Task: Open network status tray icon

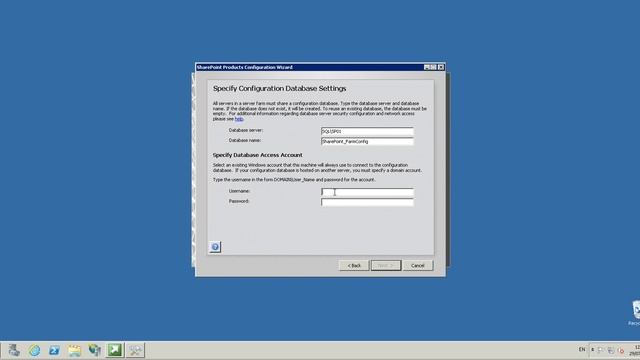Action: tap(611, 350)
